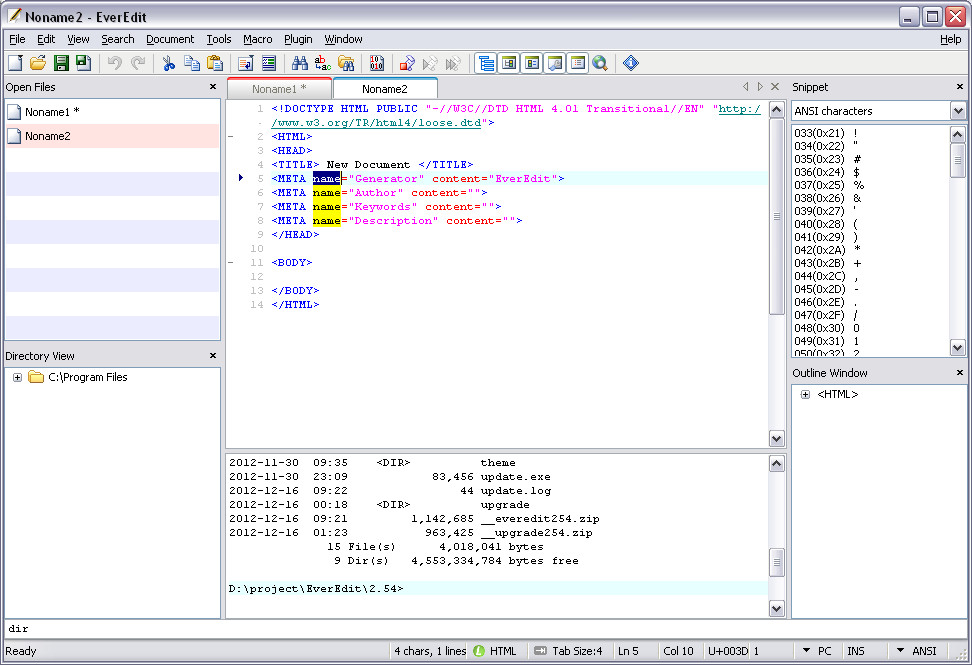Image resolution: width=972 pixels, height=665 pixels.
Task: Open Find with the binoculars icon
Action: tap(299, 64)
